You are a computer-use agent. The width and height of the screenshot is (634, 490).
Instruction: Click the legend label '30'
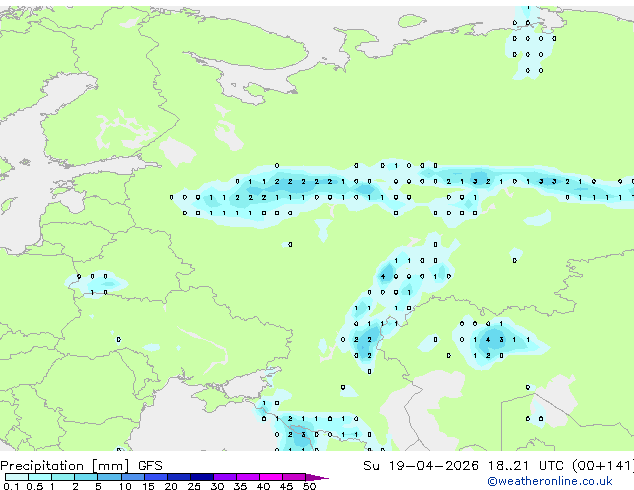(218, 486)
